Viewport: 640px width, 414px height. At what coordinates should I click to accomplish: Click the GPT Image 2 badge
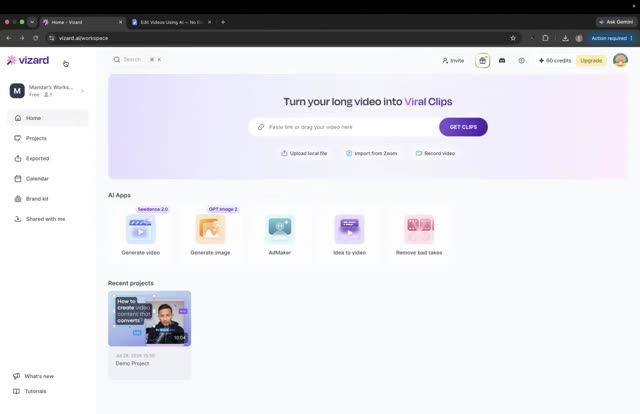(223, 209)
